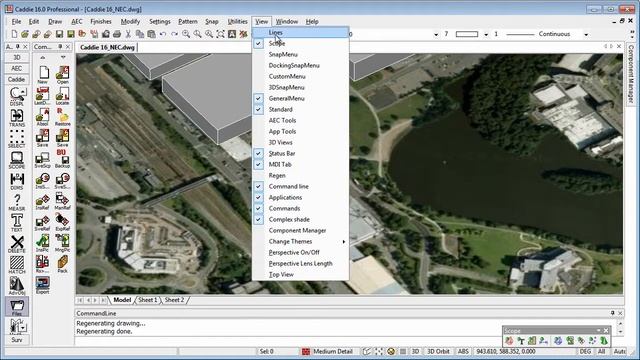Viewport: 640px width, 360px height.
Task: Click the line weight preview box
Action: pyautogui.click(x=467, y=34)
